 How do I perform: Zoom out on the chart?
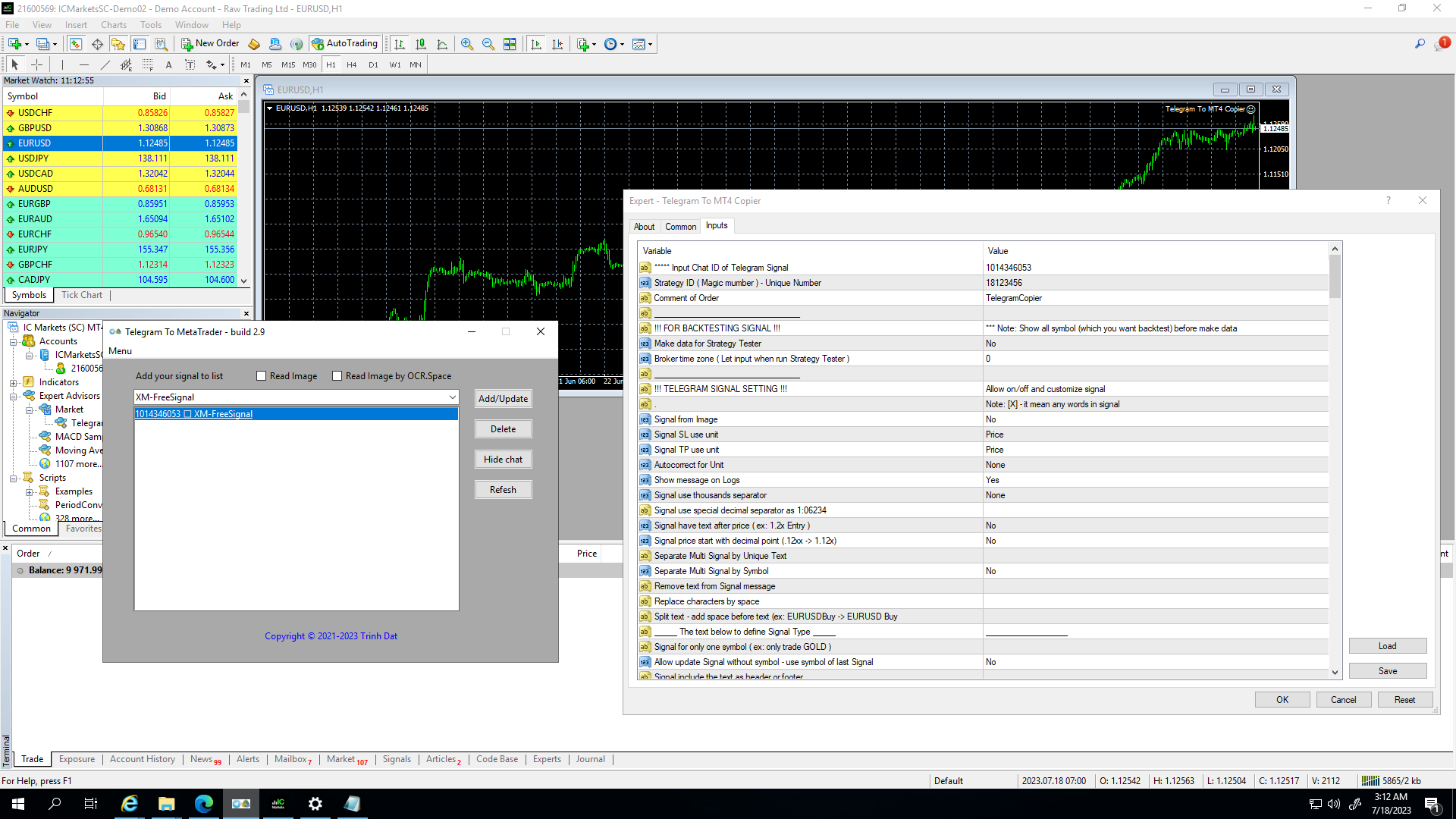point(488,44)
